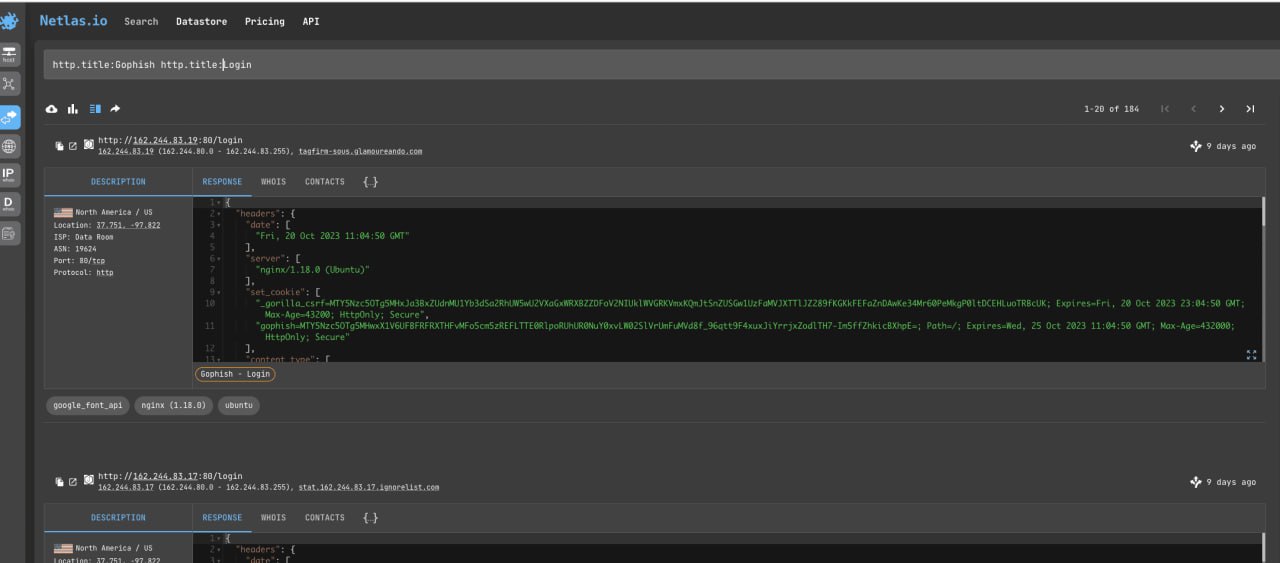Click the google_font_api tag
This screenshot has width=1280, height=563.
coord(88,405)
